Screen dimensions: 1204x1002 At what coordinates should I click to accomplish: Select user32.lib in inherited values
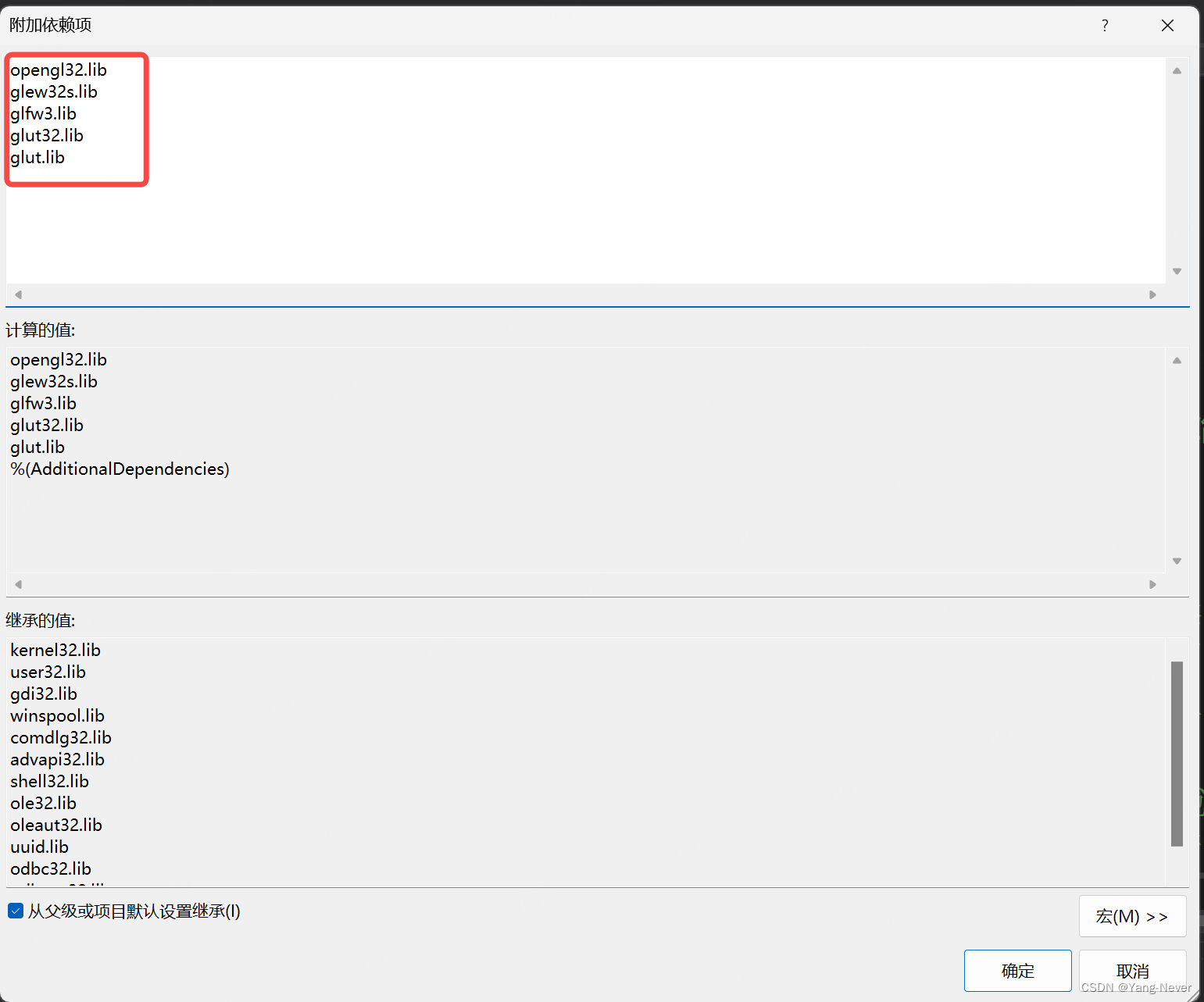pyautogui.click(x=48, y=672)
